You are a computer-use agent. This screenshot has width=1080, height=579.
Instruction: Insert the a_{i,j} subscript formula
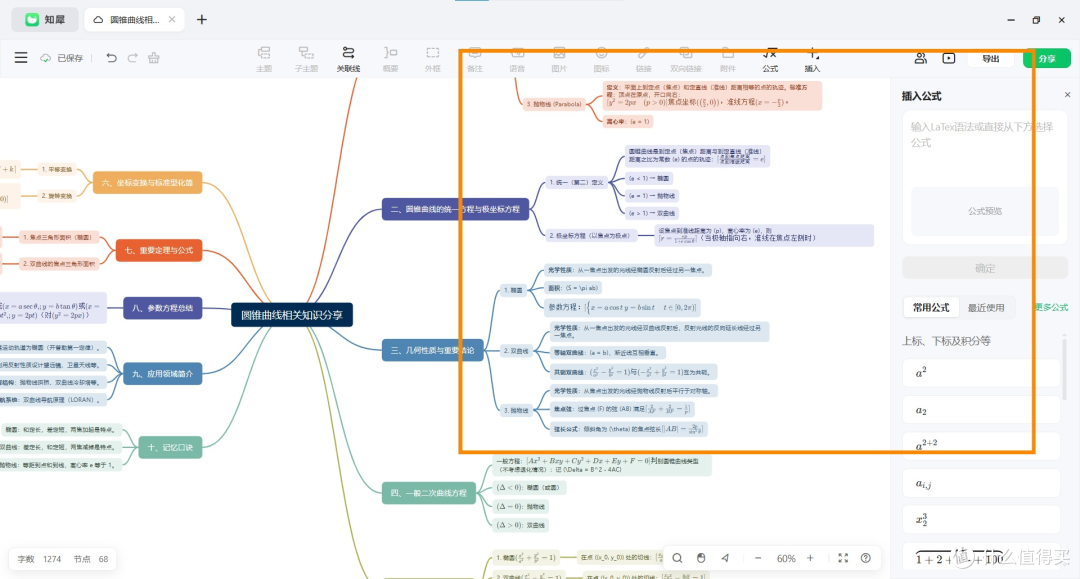point(982,483)
